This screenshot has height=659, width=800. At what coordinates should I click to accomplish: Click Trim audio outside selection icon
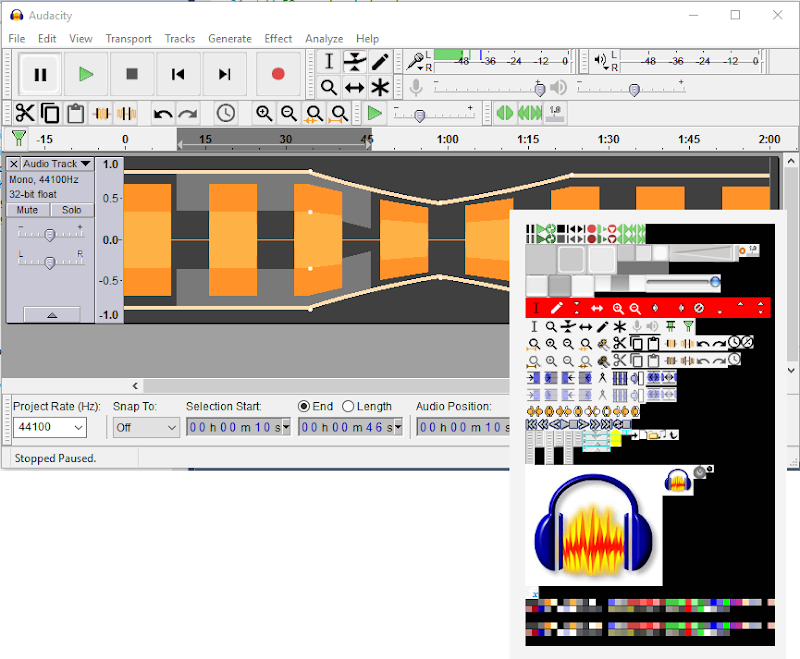pos(101,113)
